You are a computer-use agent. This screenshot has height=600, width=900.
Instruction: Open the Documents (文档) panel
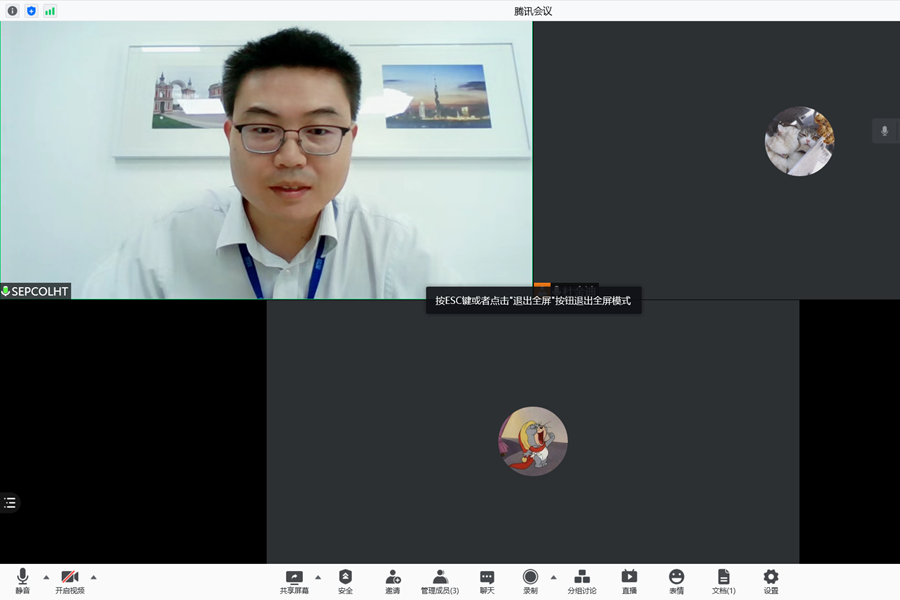click(x=724, y=581)
